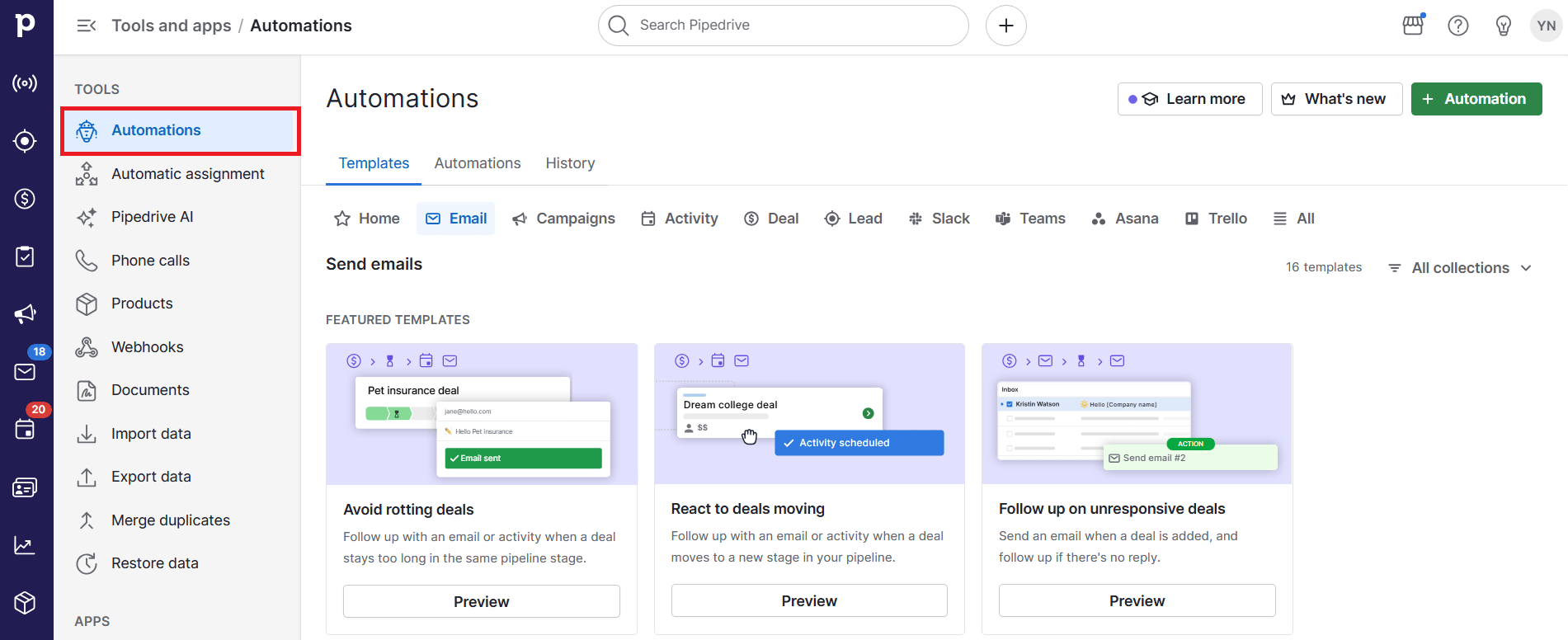Click the '16 templates' count text
Viewport: 1568px width, 640px height.
coord(1324,267)
